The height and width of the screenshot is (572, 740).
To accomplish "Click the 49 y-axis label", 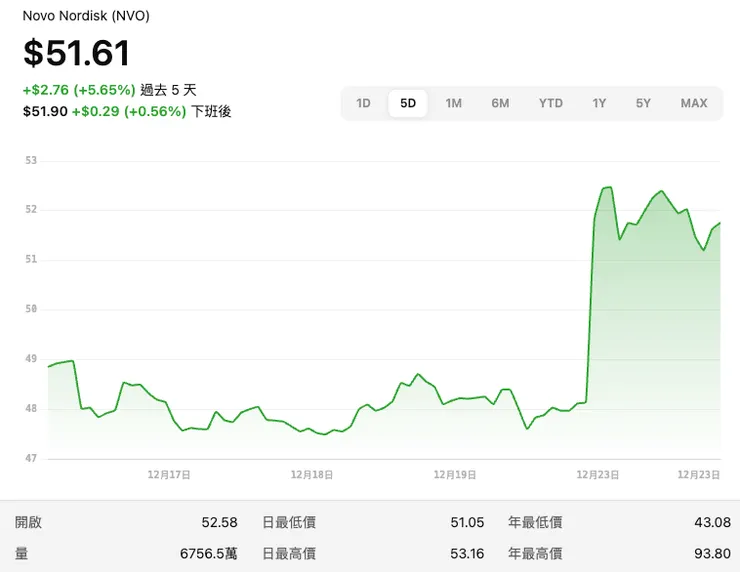I will click(31, 359).
